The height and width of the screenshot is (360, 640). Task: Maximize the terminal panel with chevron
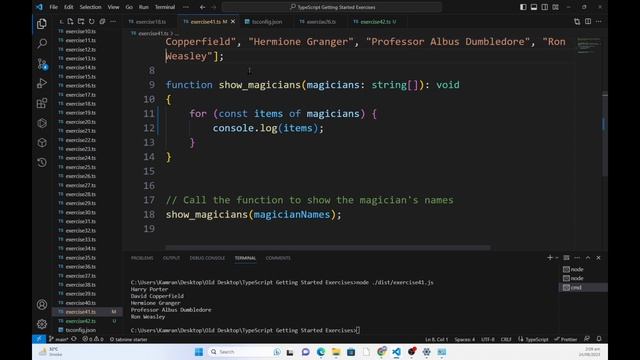(588, 258)
